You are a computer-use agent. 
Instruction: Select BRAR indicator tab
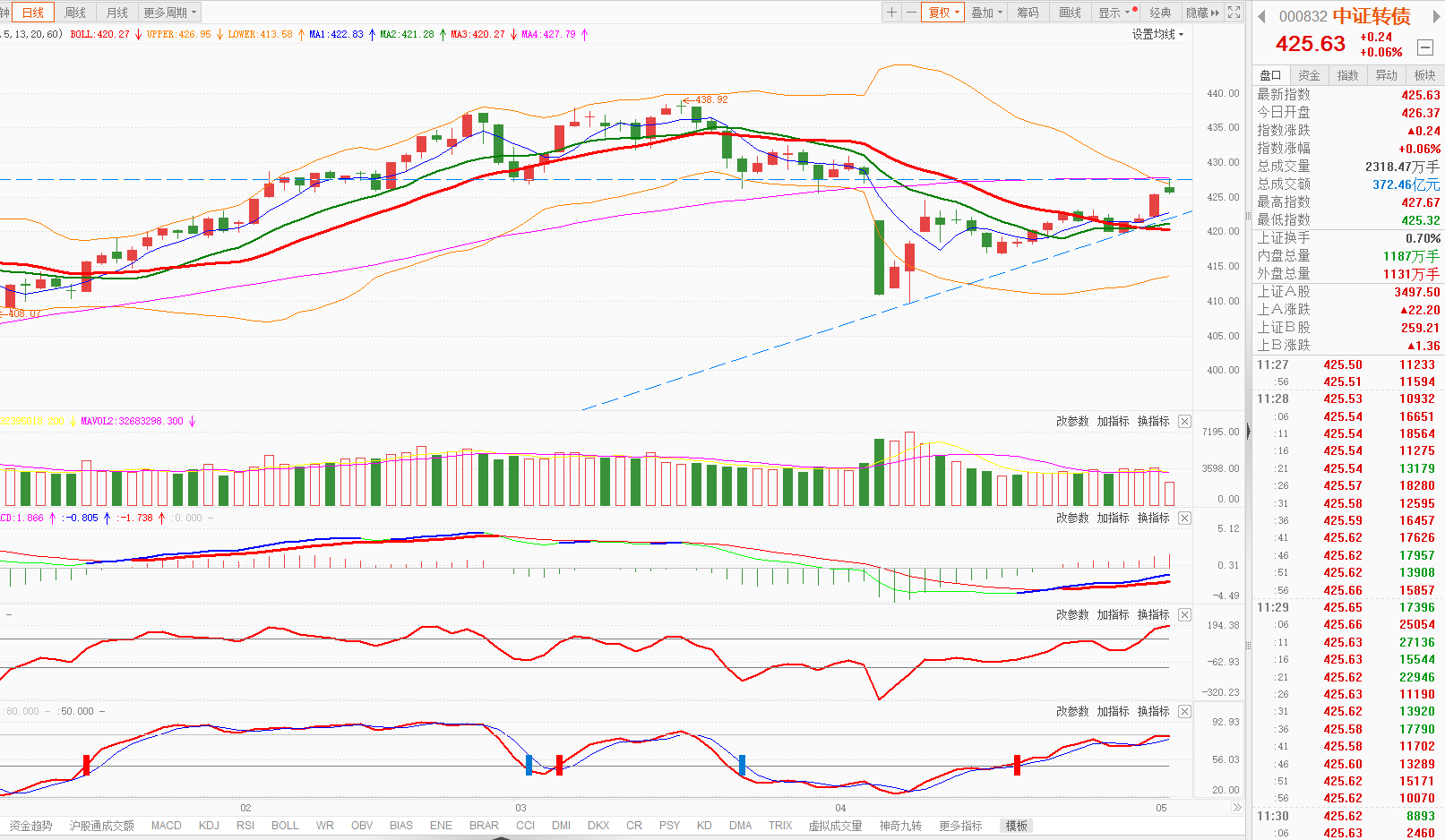point(484,826)
